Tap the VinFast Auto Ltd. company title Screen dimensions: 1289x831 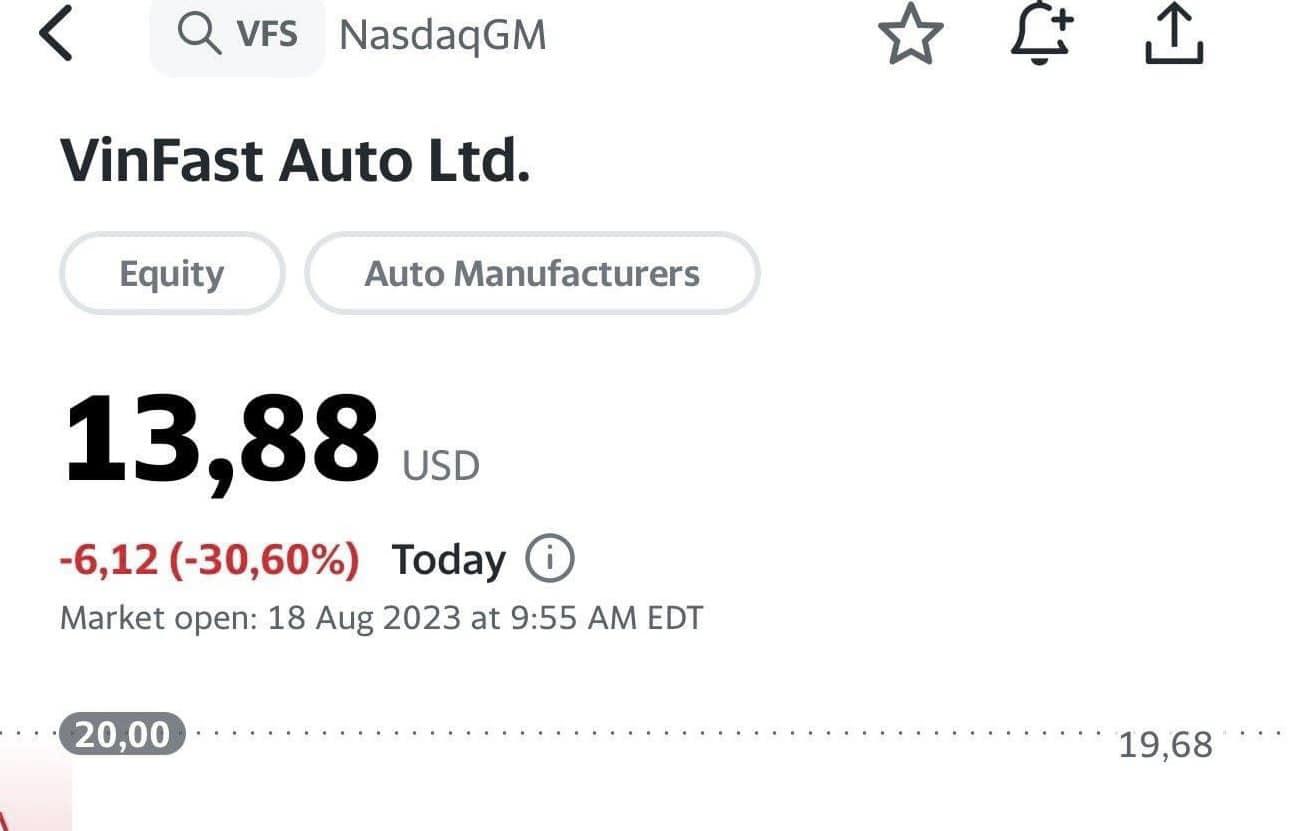tap(295, 161)
